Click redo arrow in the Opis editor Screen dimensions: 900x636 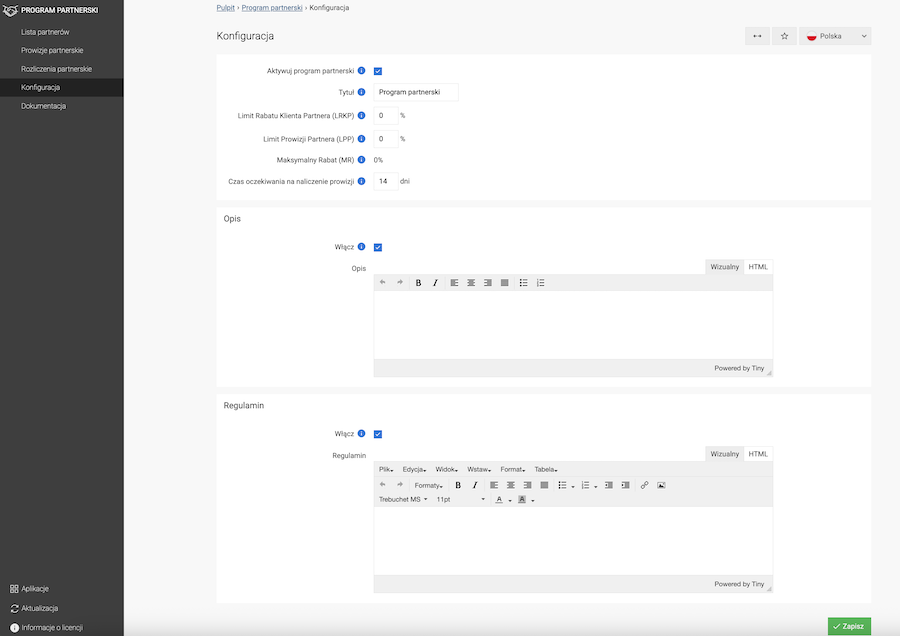coord(399,282)
